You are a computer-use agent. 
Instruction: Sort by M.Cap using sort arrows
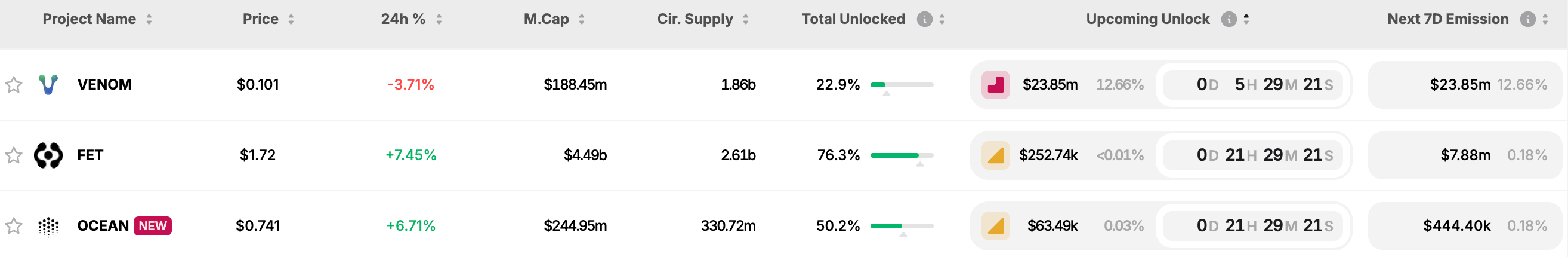pos(581,19)
